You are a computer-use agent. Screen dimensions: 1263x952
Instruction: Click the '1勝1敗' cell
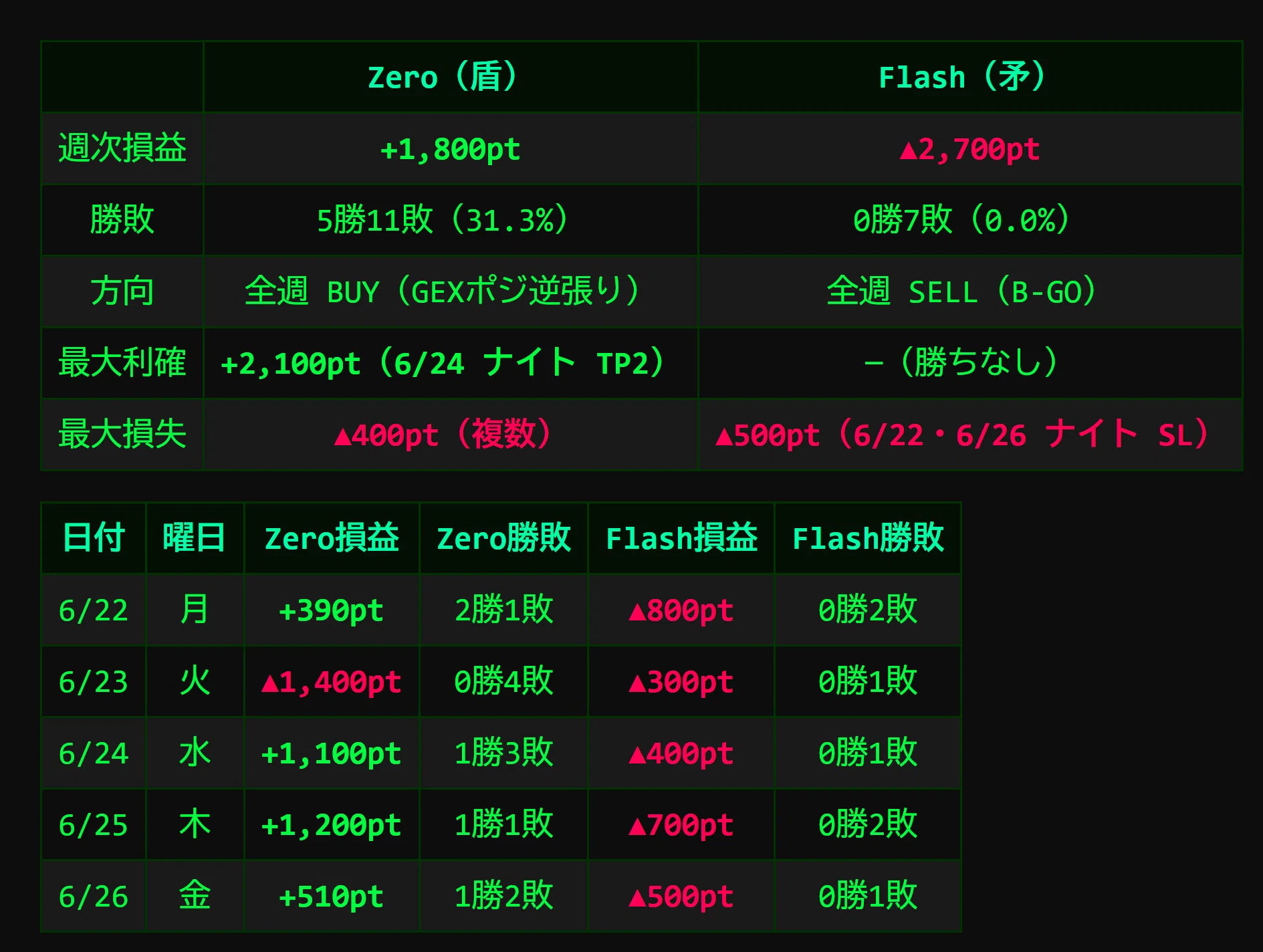click(503, 824)
